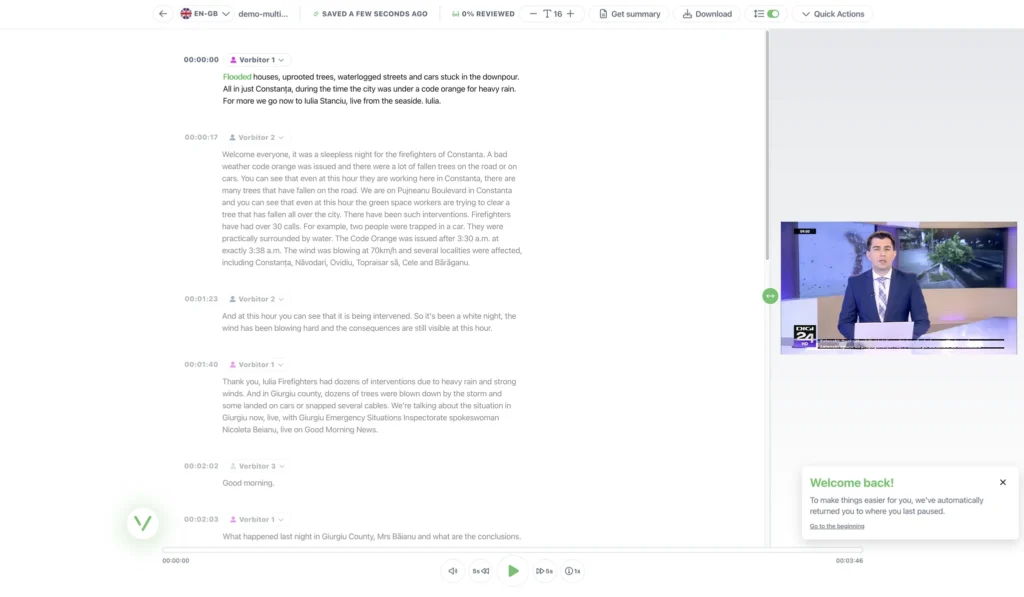Dismiss the Welcome back notification
This screenshot has height=597, width=1024.
pyautogui.click(x=1002, y=481)
